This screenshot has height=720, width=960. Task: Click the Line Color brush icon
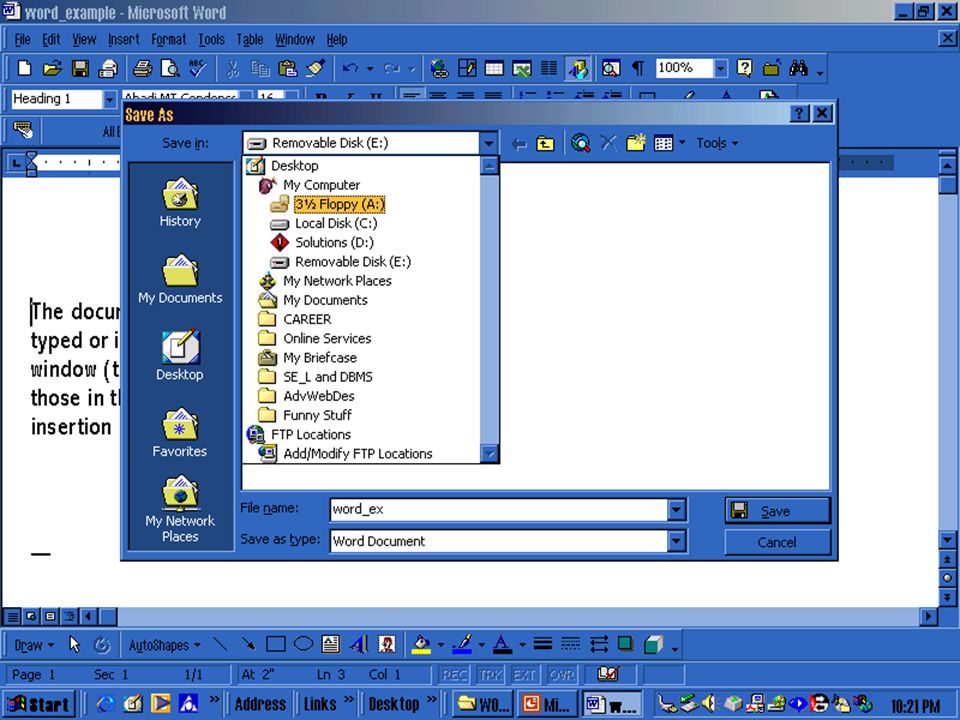(462, 644)
